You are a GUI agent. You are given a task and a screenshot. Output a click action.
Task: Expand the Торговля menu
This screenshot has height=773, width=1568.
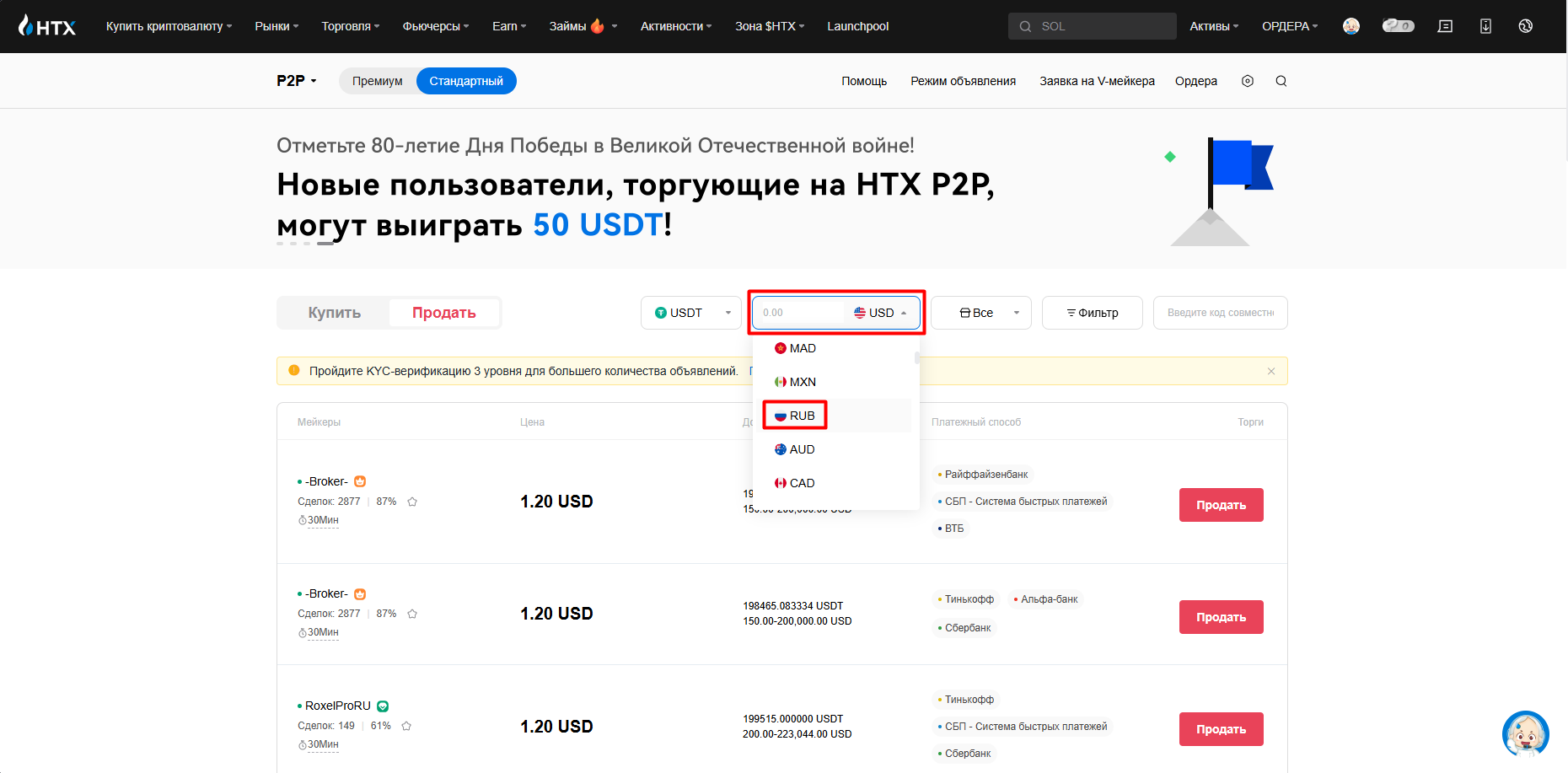tap(351, 26)
